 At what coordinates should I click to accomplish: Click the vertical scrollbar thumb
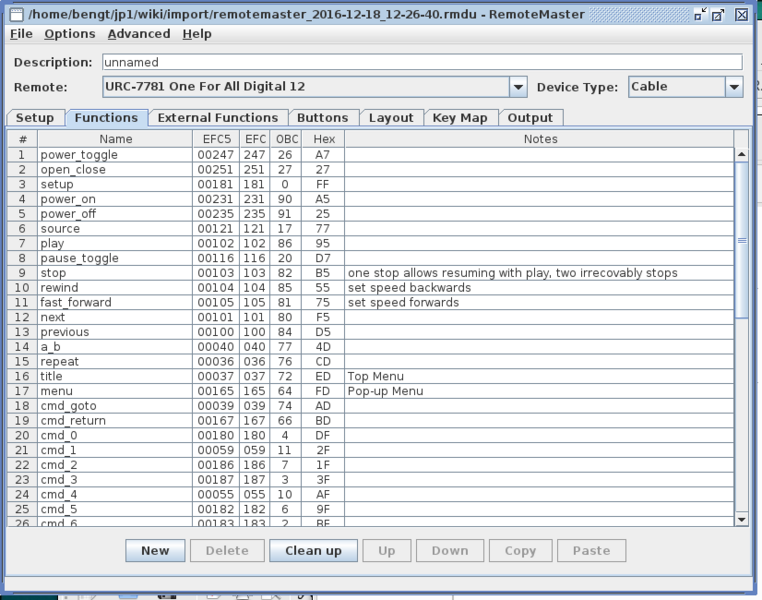click(742, 240)
